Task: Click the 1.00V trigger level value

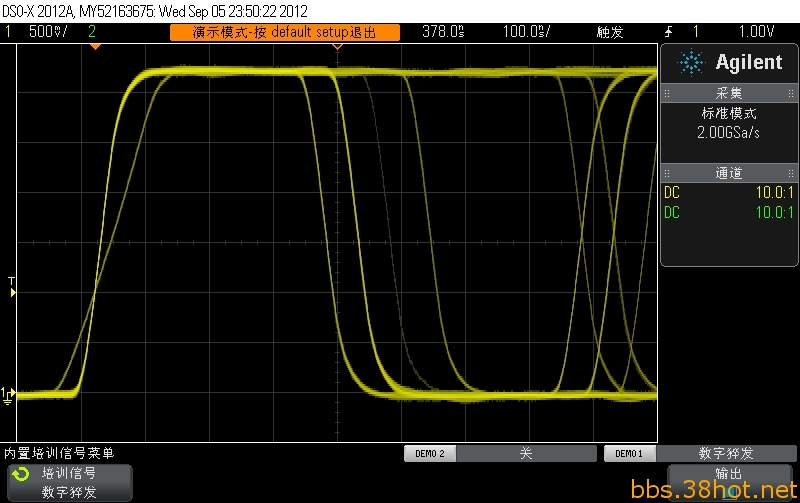Action: tap(757, 32)
